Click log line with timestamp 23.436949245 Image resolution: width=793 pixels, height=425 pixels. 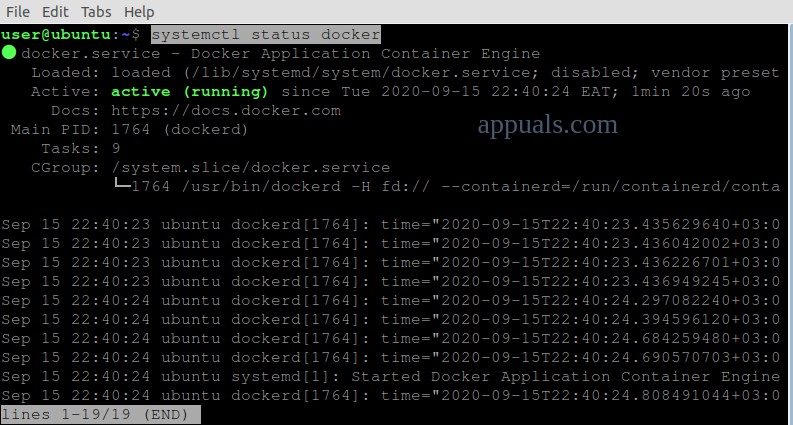pyautogui.click(x=390, y=282)
